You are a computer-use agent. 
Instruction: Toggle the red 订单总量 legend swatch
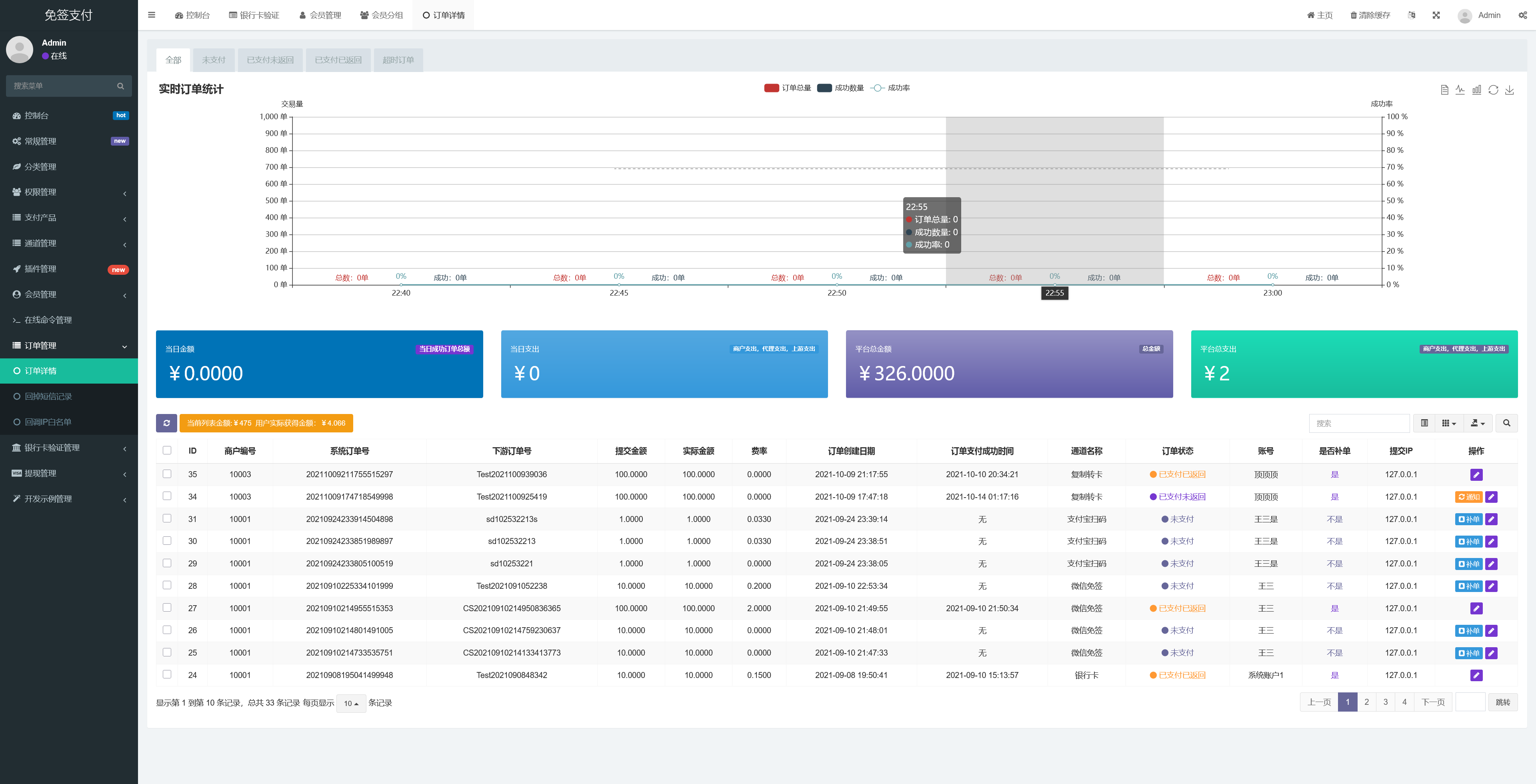771,88
